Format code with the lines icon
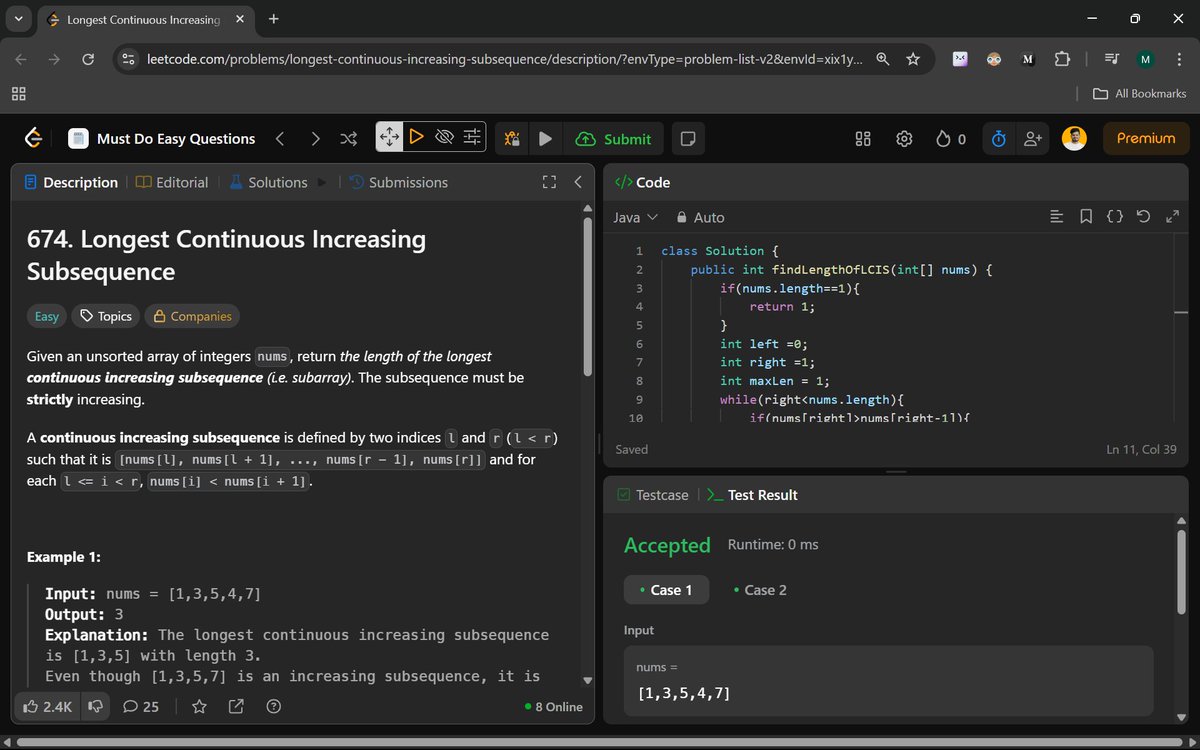This screenshot has height=750, width=1200. (1055, 217)
